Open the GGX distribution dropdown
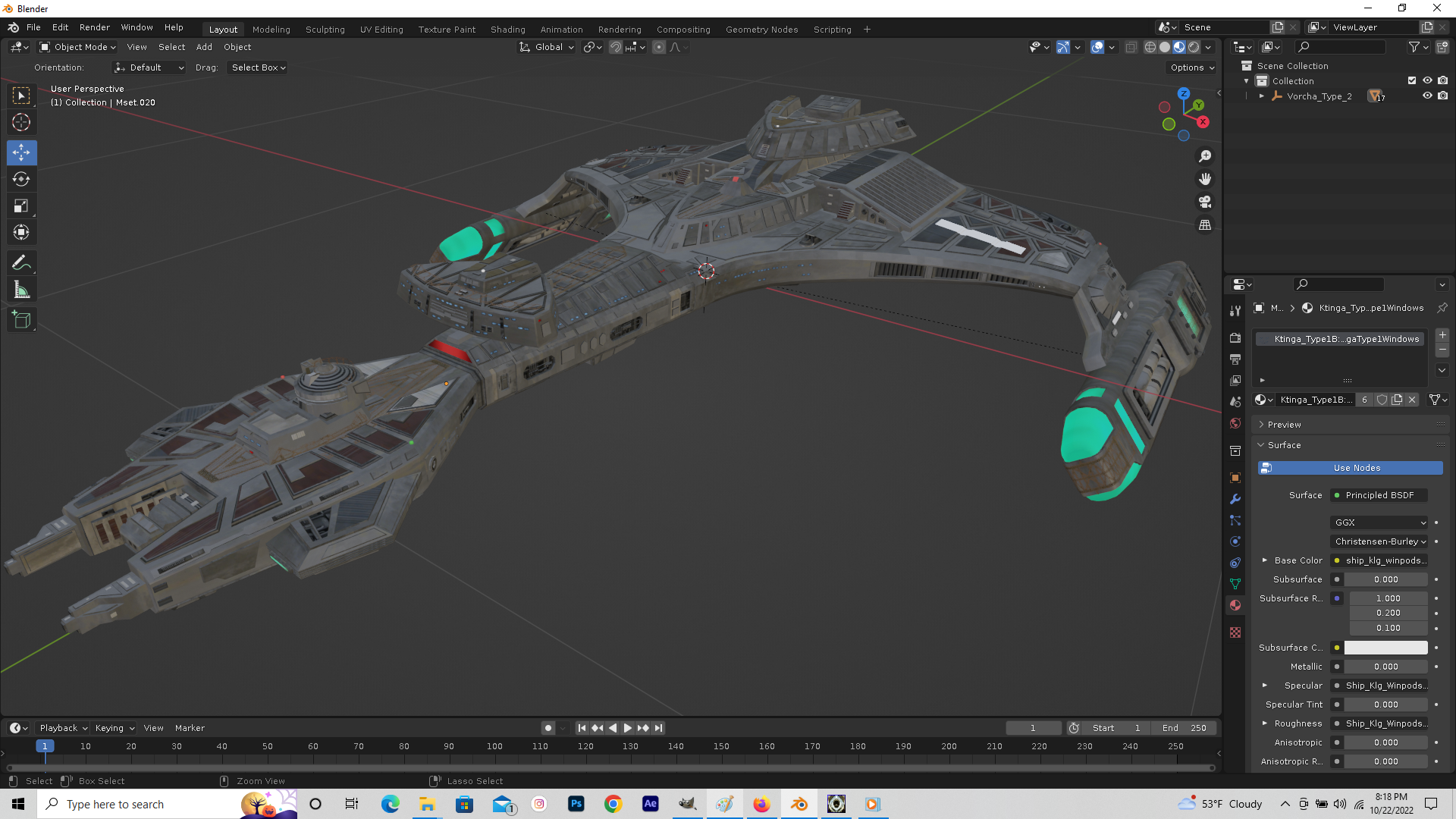This screenshot has width=1456, height=819. pyautogui.click(x=1380, y=522)
